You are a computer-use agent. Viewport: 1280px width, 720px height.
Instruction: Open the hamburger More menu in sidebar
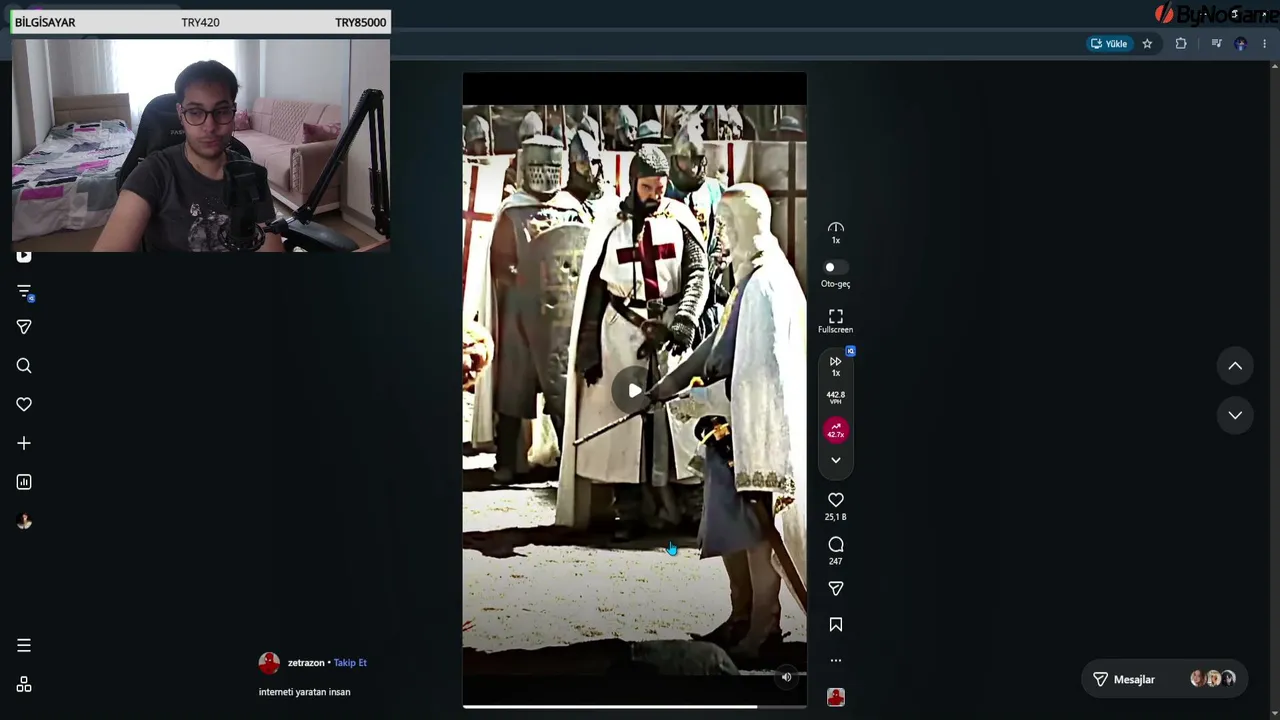point(24,645)
